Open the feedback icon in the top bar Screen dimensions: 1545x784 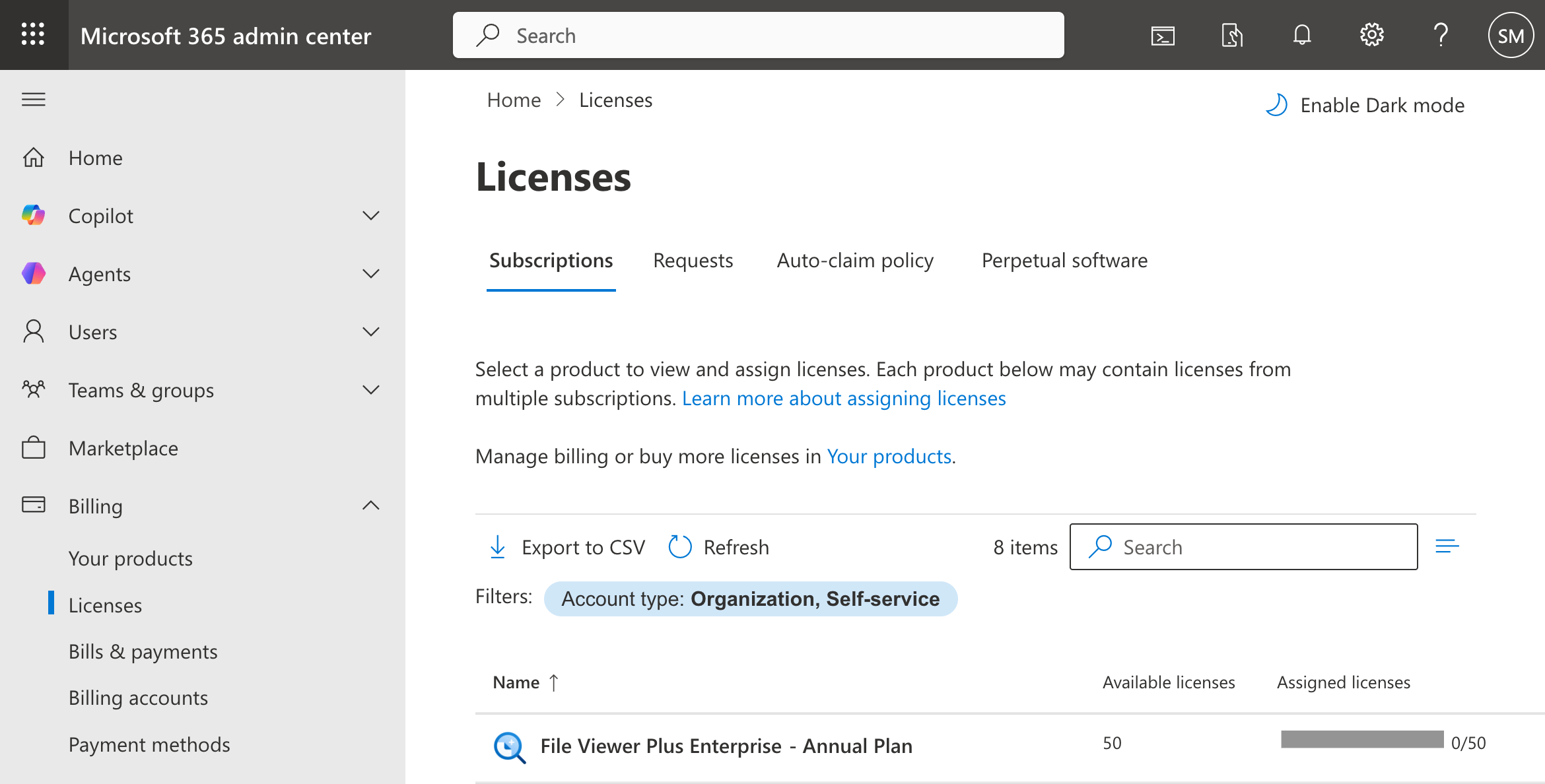coord(1232,35)
